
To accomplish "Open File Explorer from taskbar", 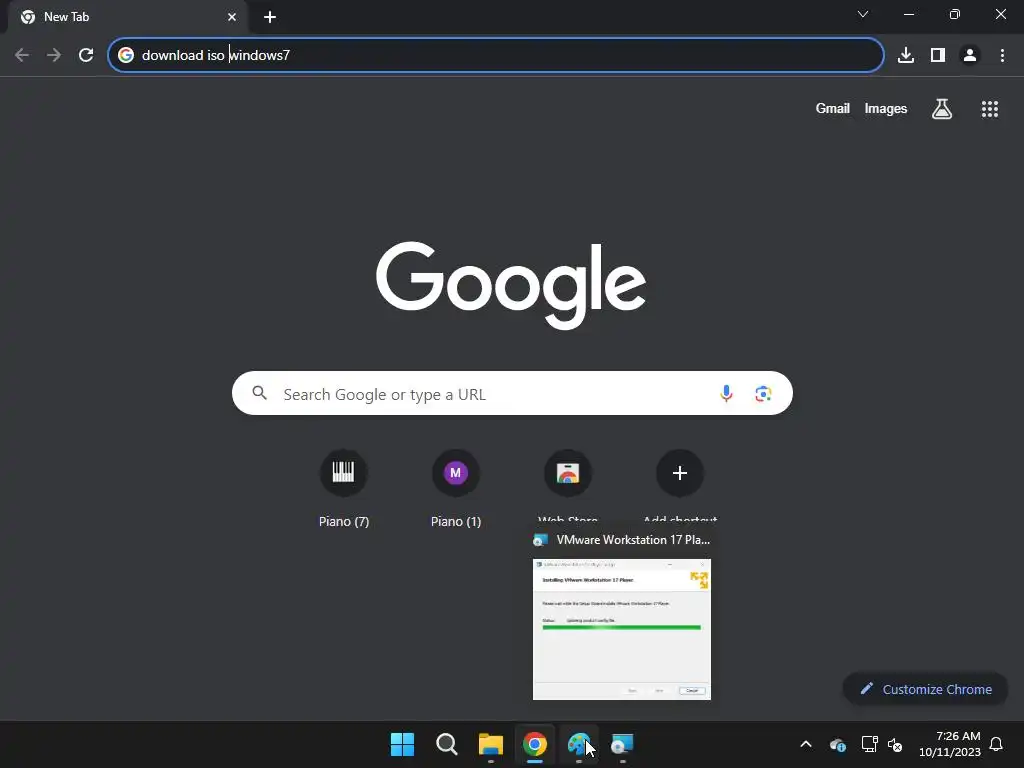I will point(490,744).
